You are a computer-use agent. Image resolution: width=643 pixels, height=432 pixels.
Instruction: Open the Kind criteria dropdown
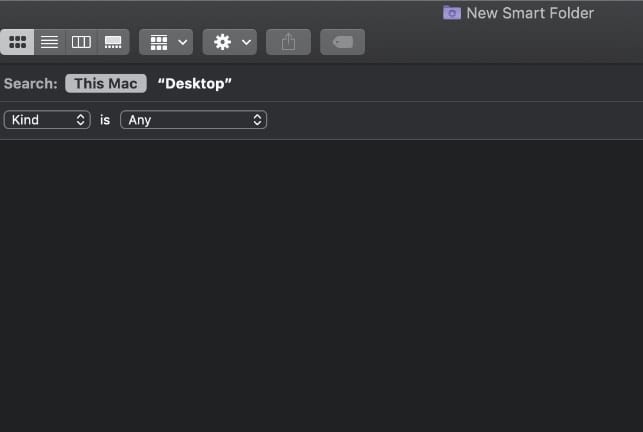[47, 120]
